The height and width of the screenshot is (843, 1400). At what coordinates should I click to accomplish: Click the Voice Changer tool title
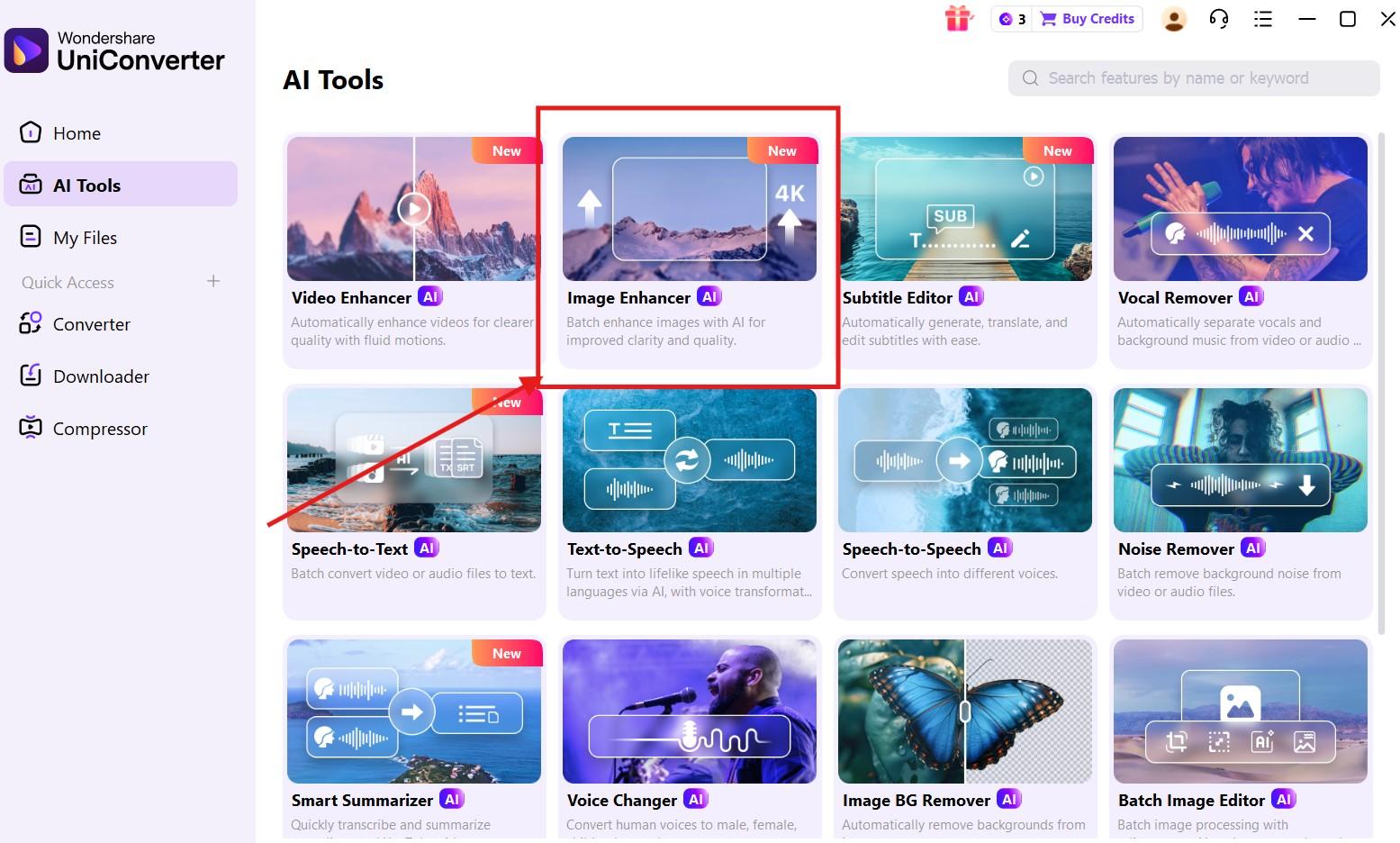point(622,800)
